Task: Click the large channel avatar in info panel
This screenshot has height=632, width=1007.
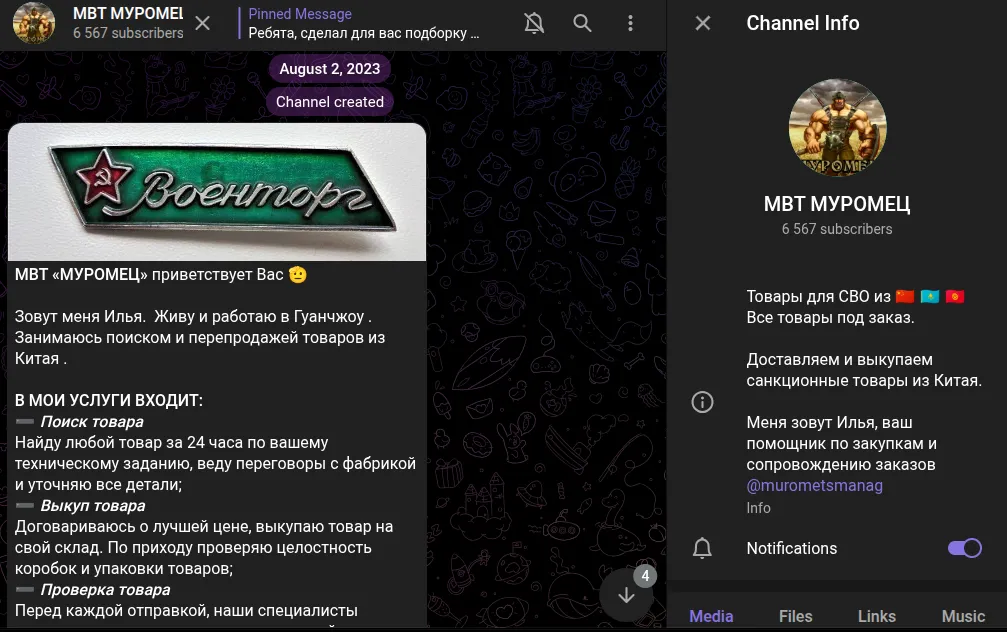Action: click(837, 128)
